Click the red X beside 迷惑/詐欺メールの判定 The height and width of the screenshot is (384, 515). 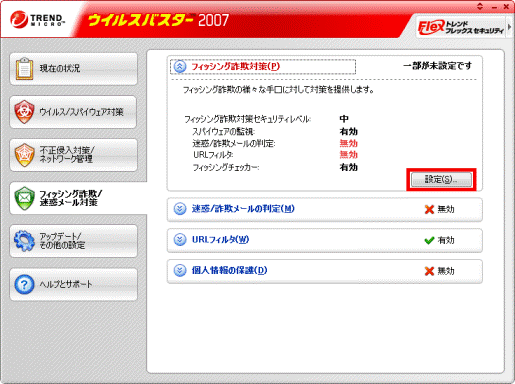point(429,209)
